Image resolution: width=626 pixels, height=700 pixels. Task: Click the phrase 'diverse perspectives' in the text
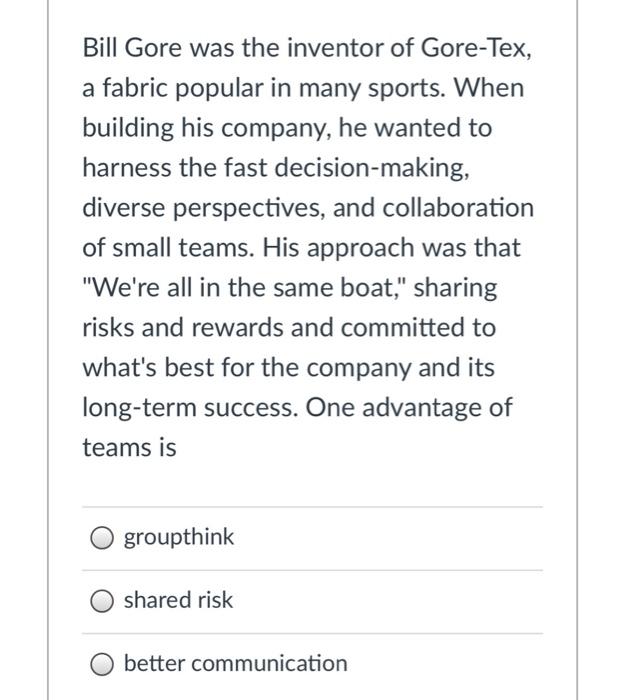(x=203, y=209)
